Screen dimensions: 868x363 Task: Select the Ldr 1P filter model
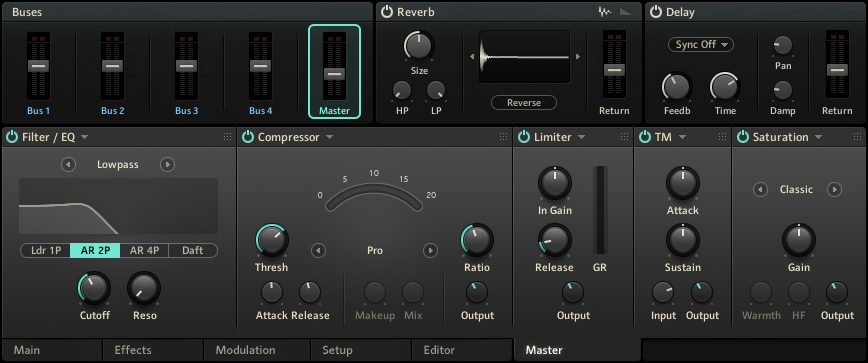click(45, 251)
